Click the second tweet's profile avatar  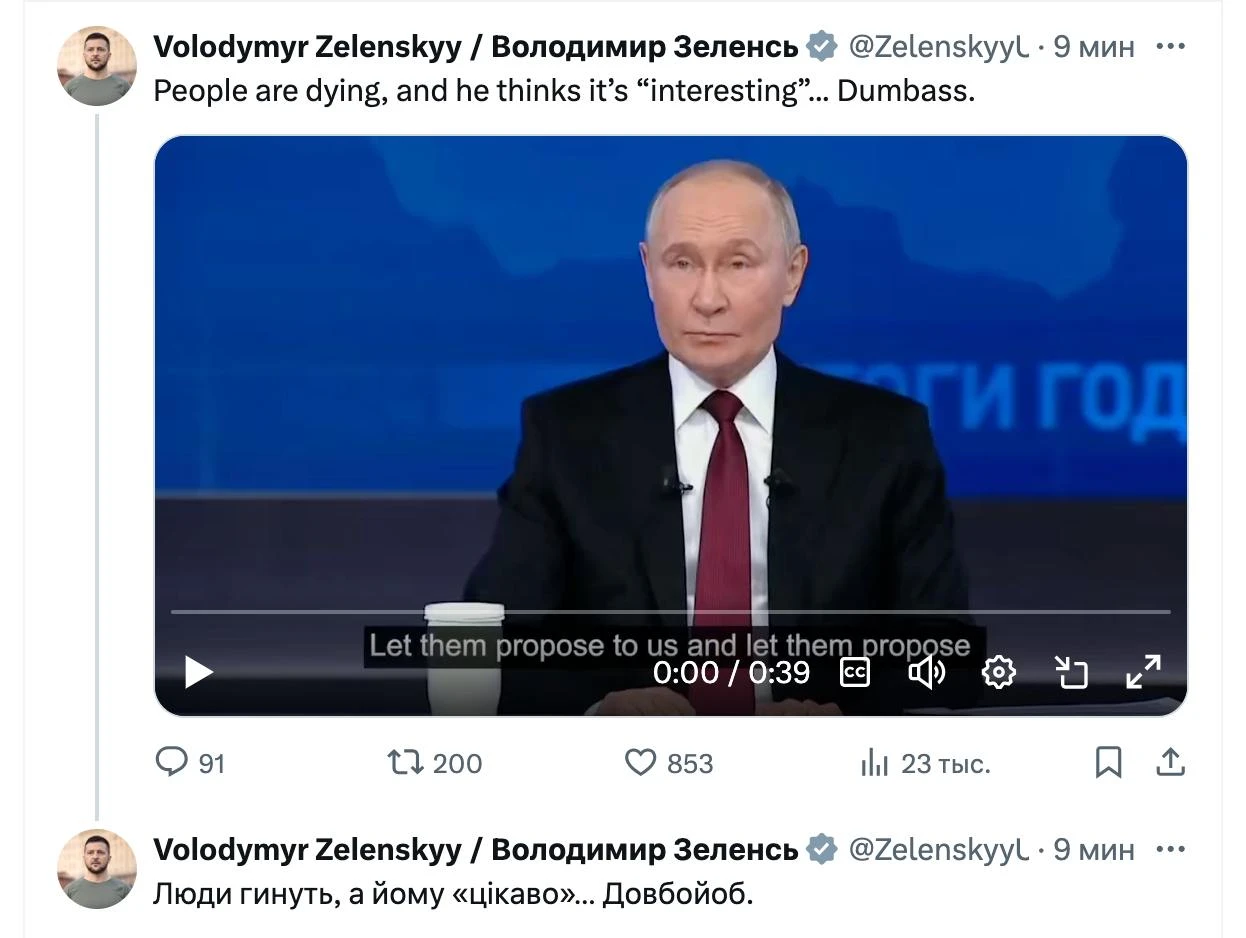click(96, 868)
